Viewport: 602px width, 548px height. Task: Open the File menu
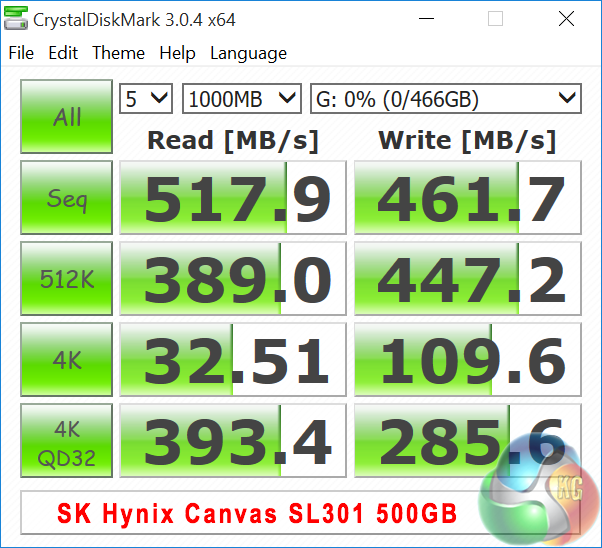coord(21,53)
